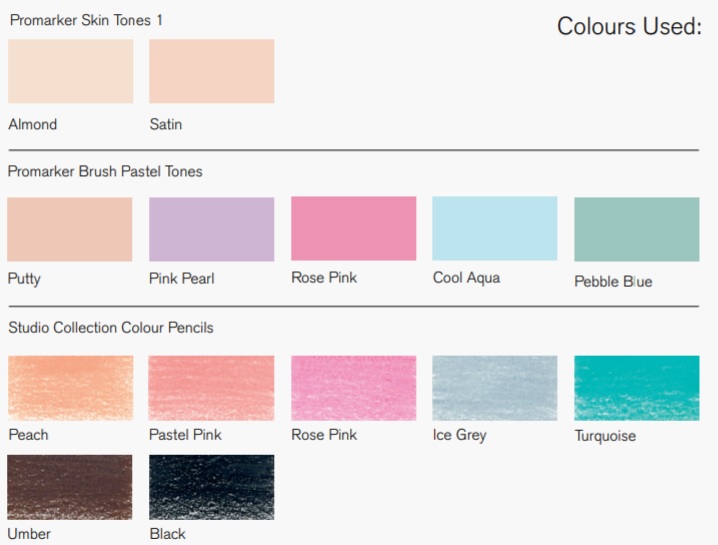Click the Turquoise label text

[605, 436]
